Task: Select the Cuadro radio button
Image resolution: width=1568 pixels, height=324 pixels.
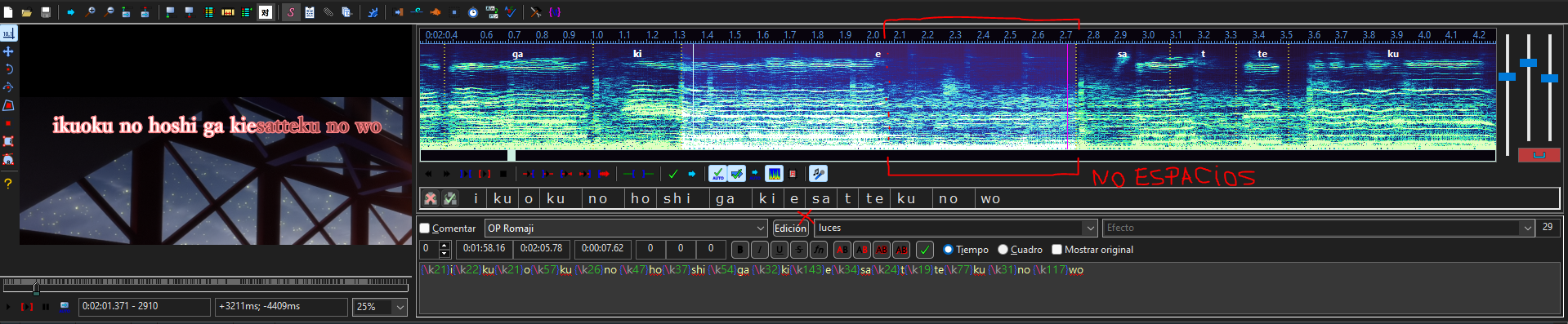Action: (x=1003, y=250)
